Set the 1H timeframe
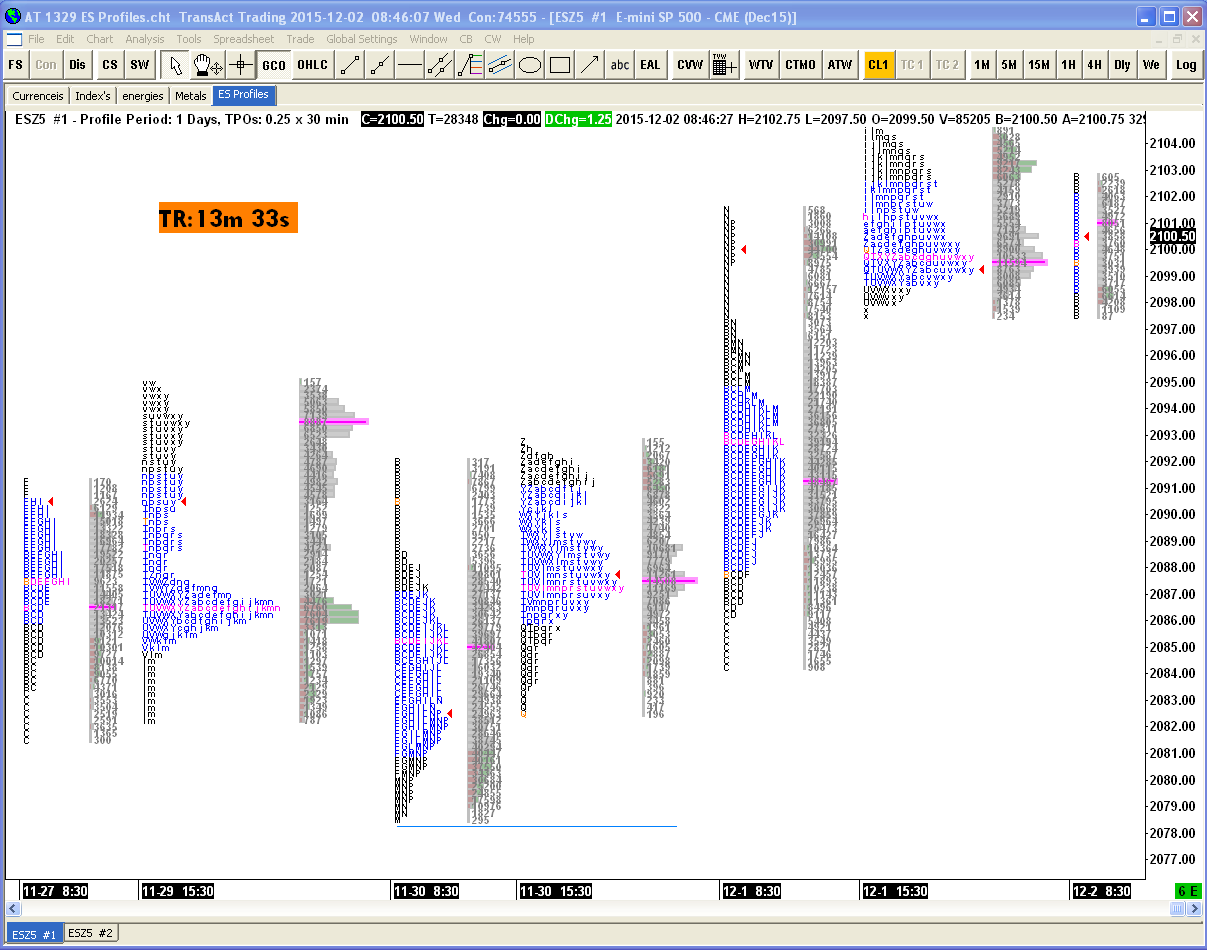The image size is (1207, 950). [1069, 65]
